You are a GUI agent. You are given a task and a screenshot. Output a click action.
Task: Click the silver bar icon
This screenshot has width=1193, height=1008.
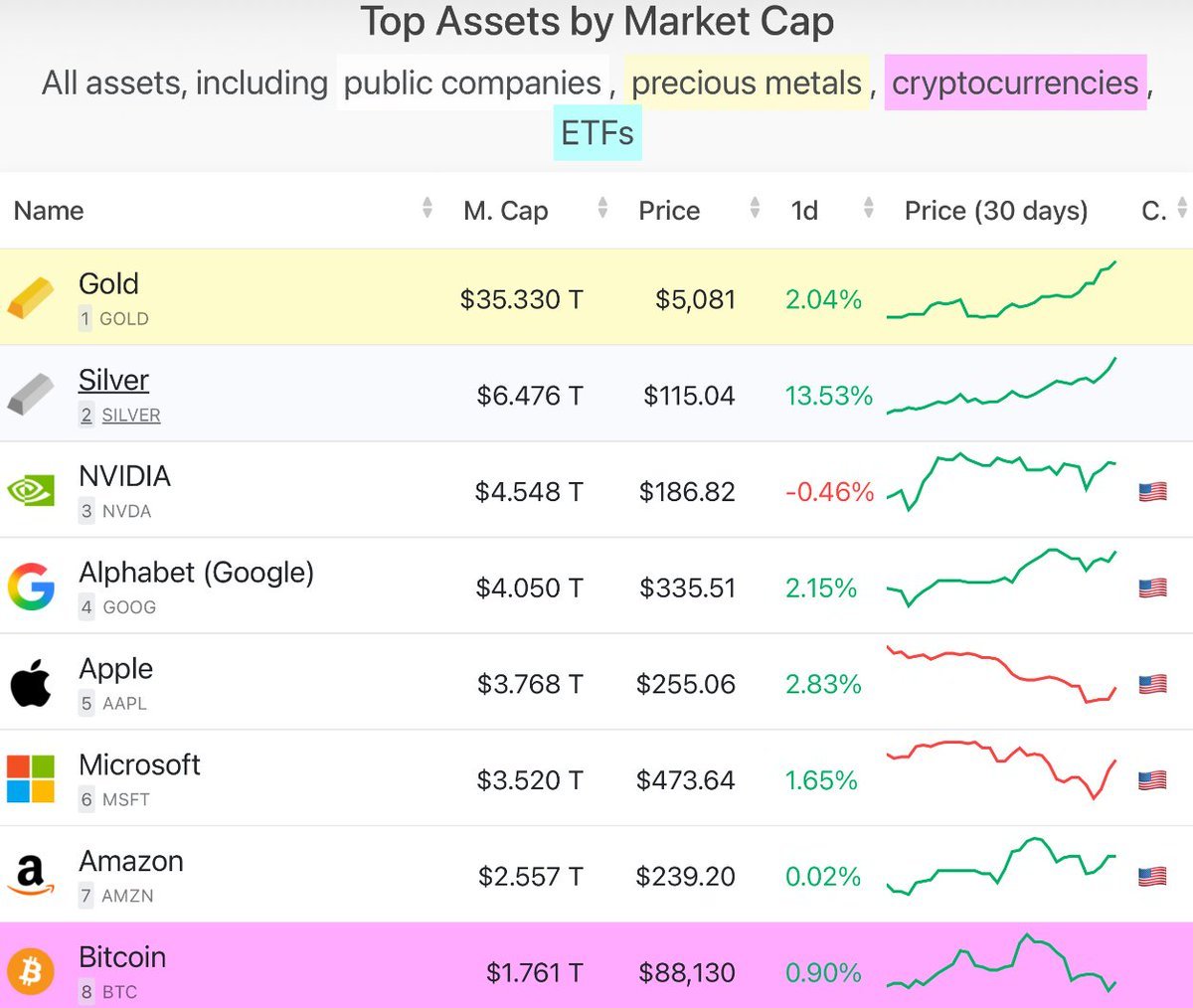pos(30,394)
